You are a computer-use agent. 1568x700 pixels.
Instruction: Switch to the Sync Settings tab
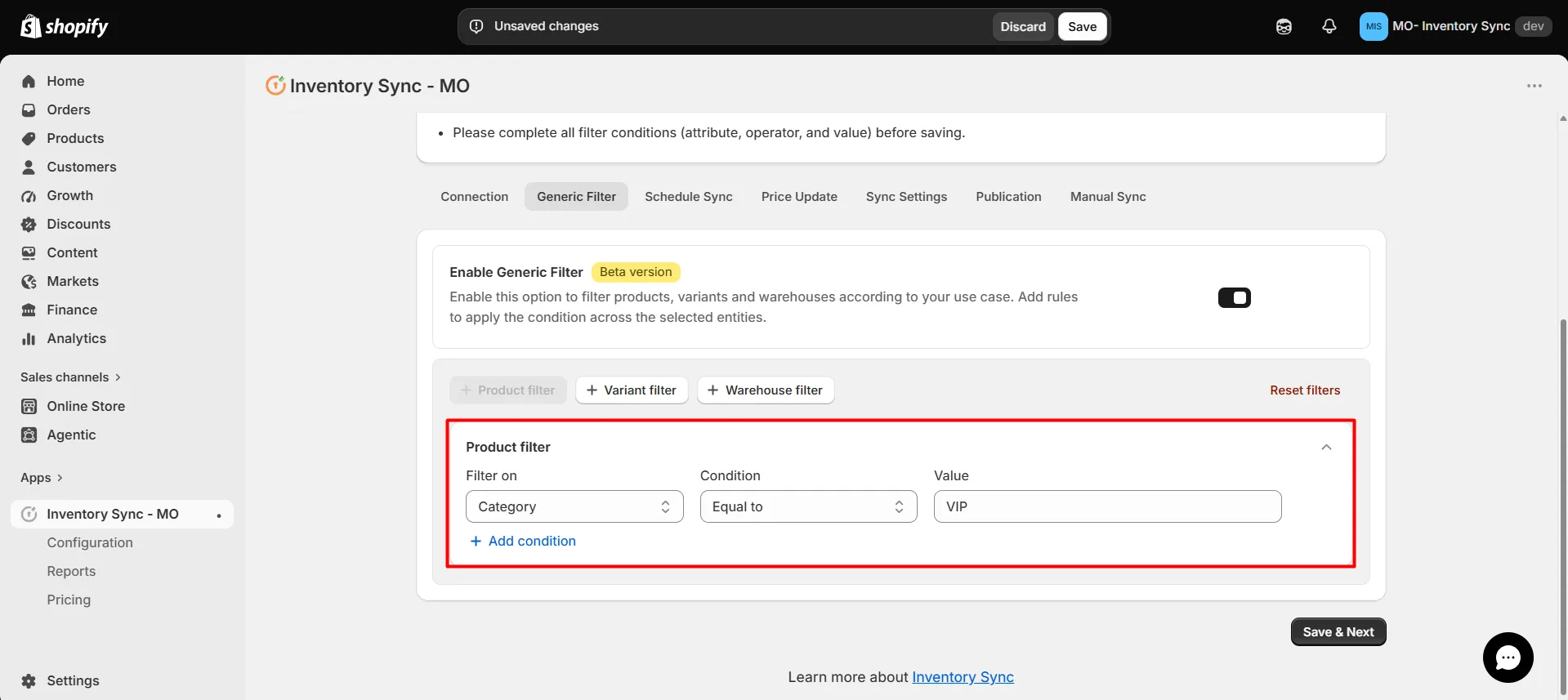click(x=906, y=197)
